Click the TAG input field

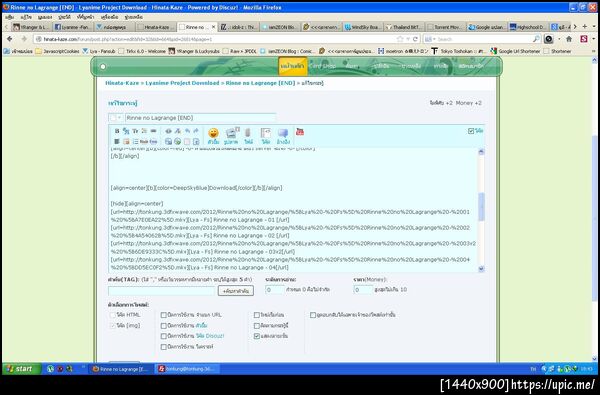pyautogui.click(x=161, y=291)
